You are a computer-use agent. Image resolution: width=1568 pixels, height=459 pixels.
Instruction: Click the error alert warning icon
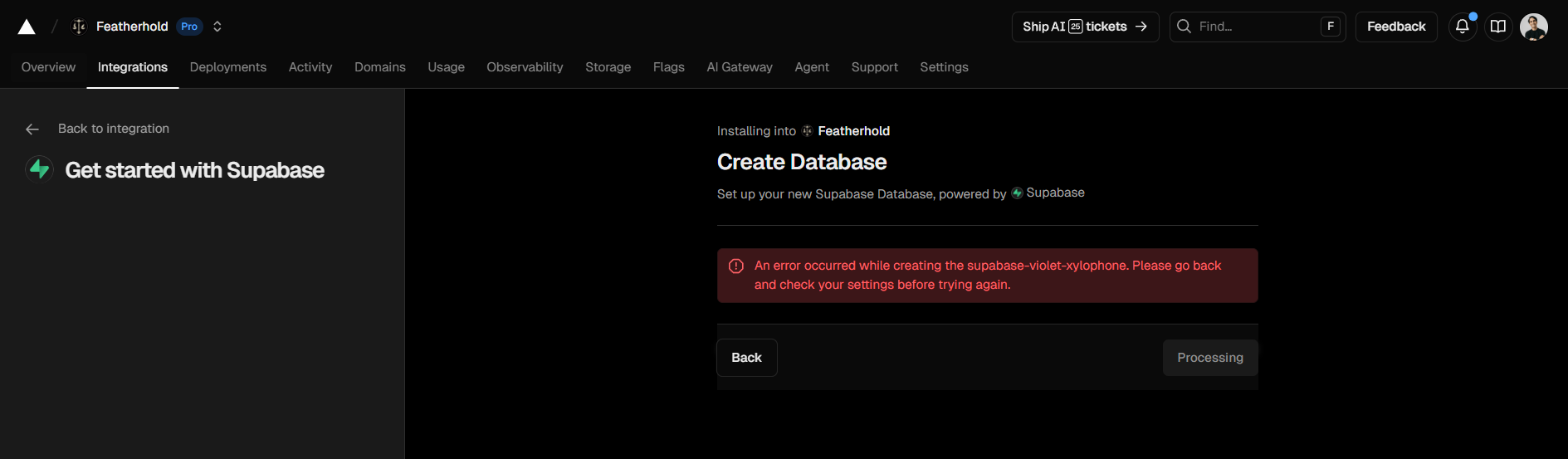tap(736, 266)
